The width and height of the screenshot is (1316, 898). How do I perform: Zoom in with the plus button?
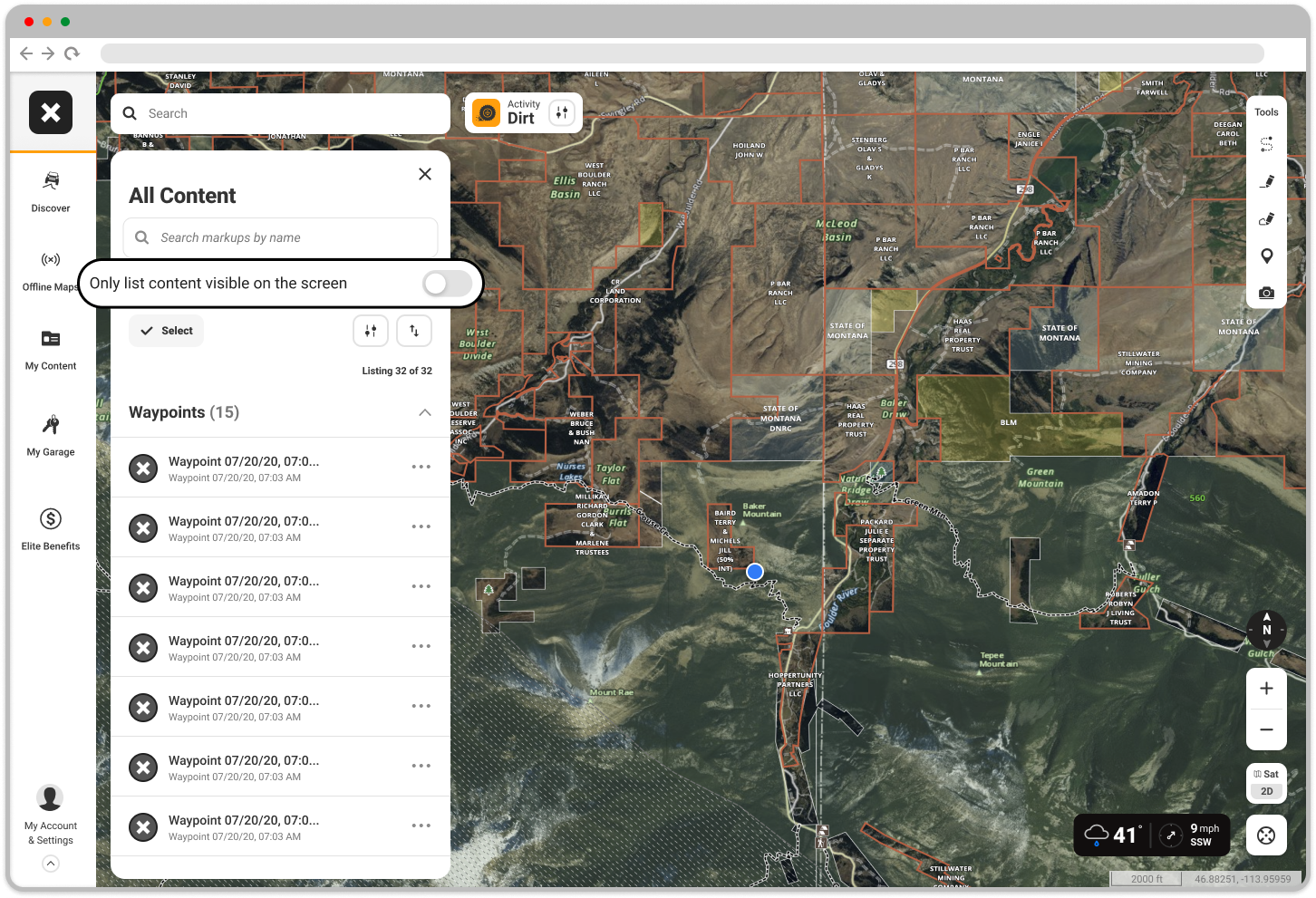click(x=1266, y=689)
